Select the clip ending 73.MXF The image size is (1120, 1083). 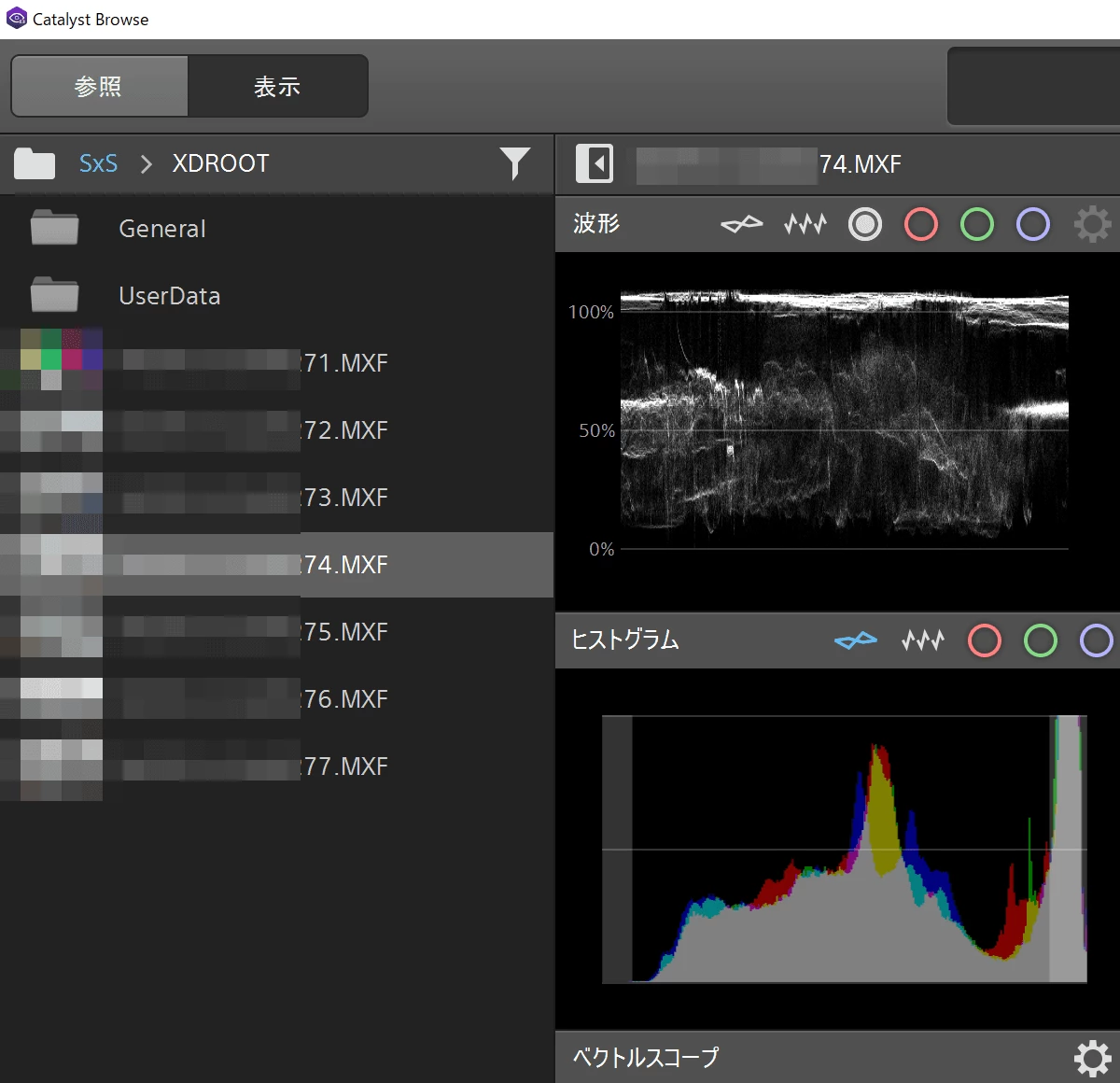[x=276, y=498]
